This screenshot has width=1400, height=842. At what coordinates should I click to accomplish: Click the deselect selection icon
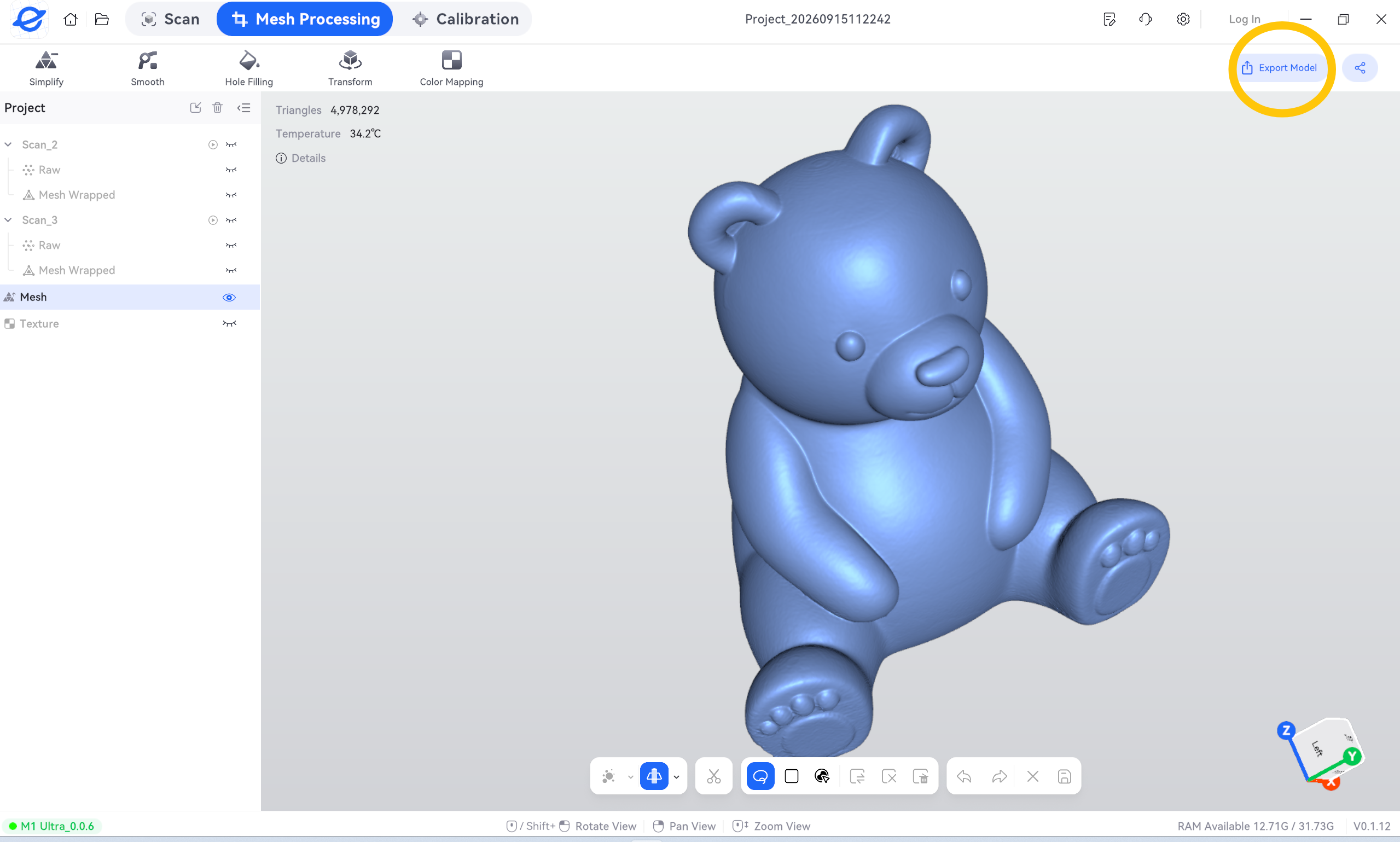889,776
